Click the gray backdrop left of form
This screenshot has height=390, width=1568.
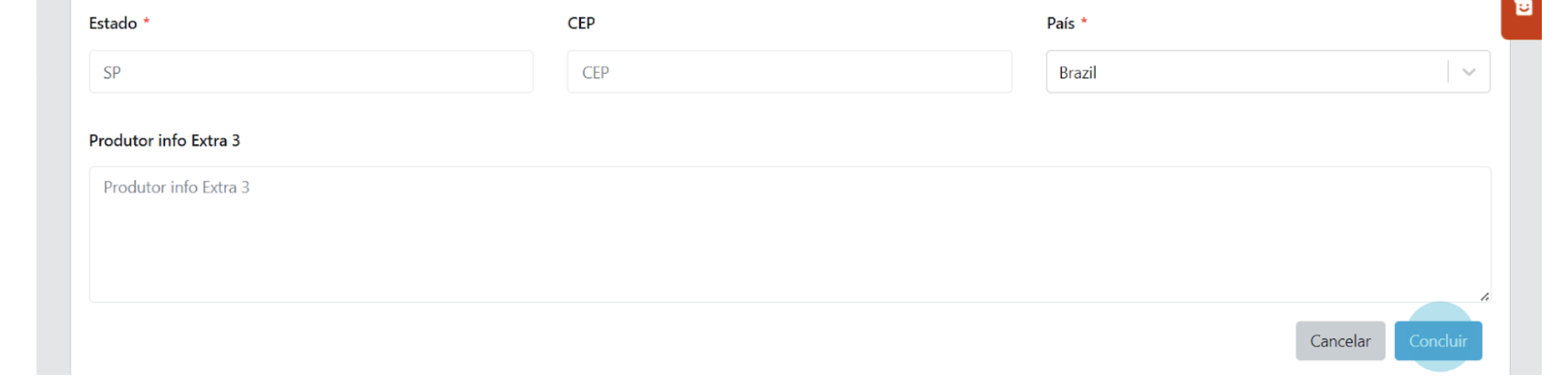(x=53, y=187)
